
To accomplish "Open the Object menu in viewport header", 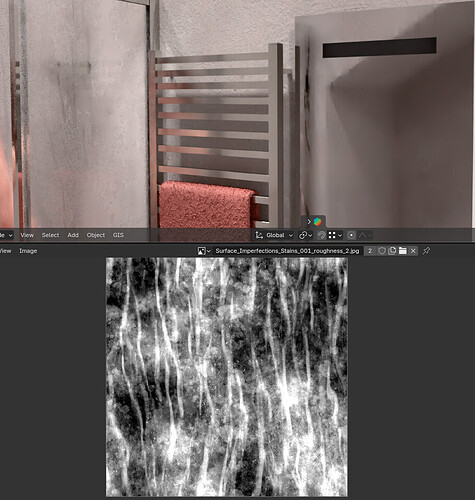I will click(96, 235).
